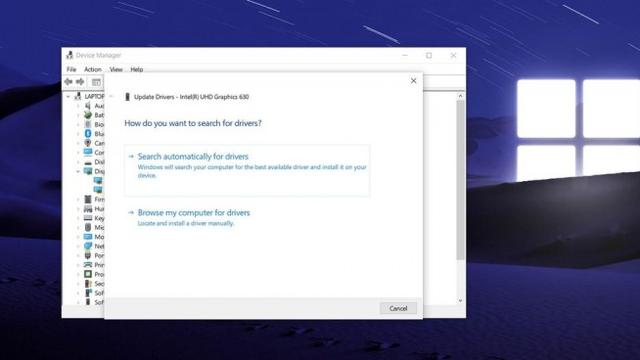
Task: Expand the Batteries category chevron
Action: point(78,115)
